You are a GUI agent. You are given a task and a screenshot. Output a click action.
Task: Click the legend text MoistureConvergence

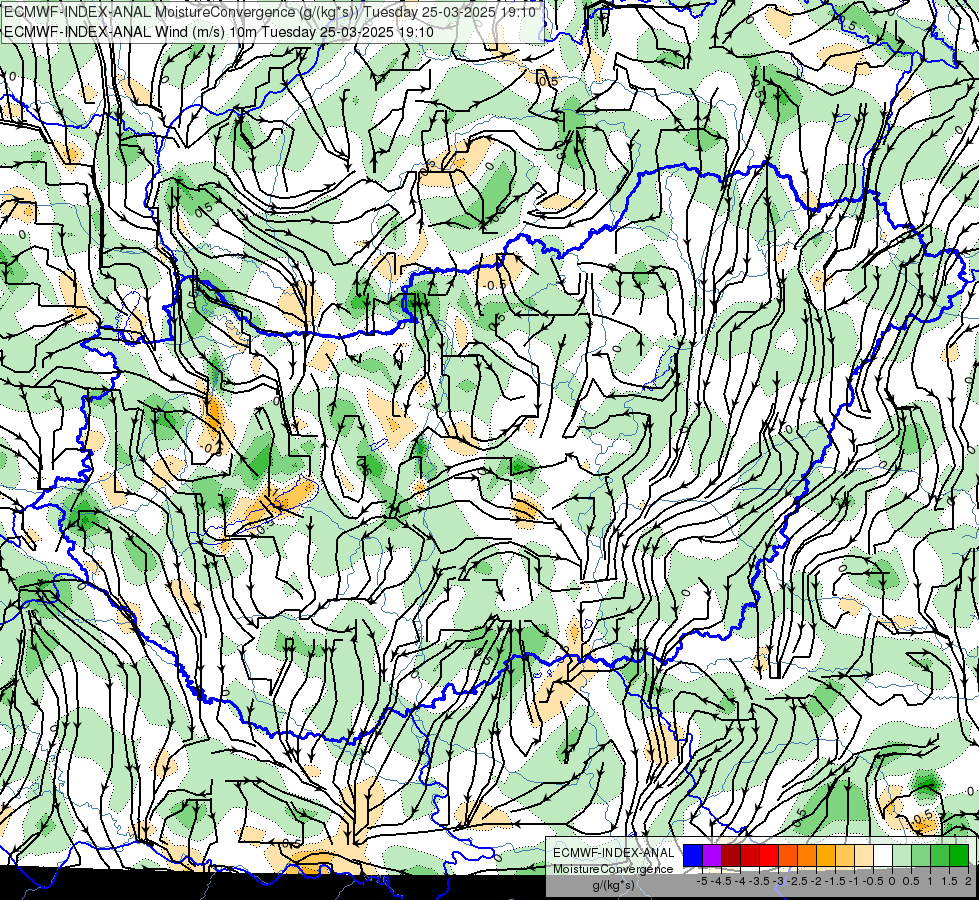(x=613, y=869)
